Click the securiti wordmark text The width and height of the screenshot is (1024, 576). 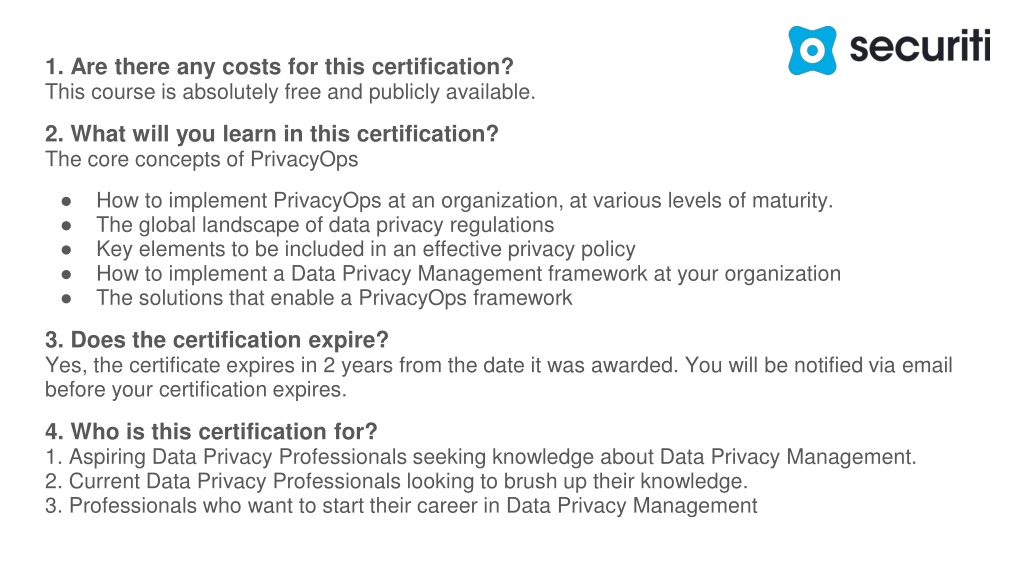point(920,46)
